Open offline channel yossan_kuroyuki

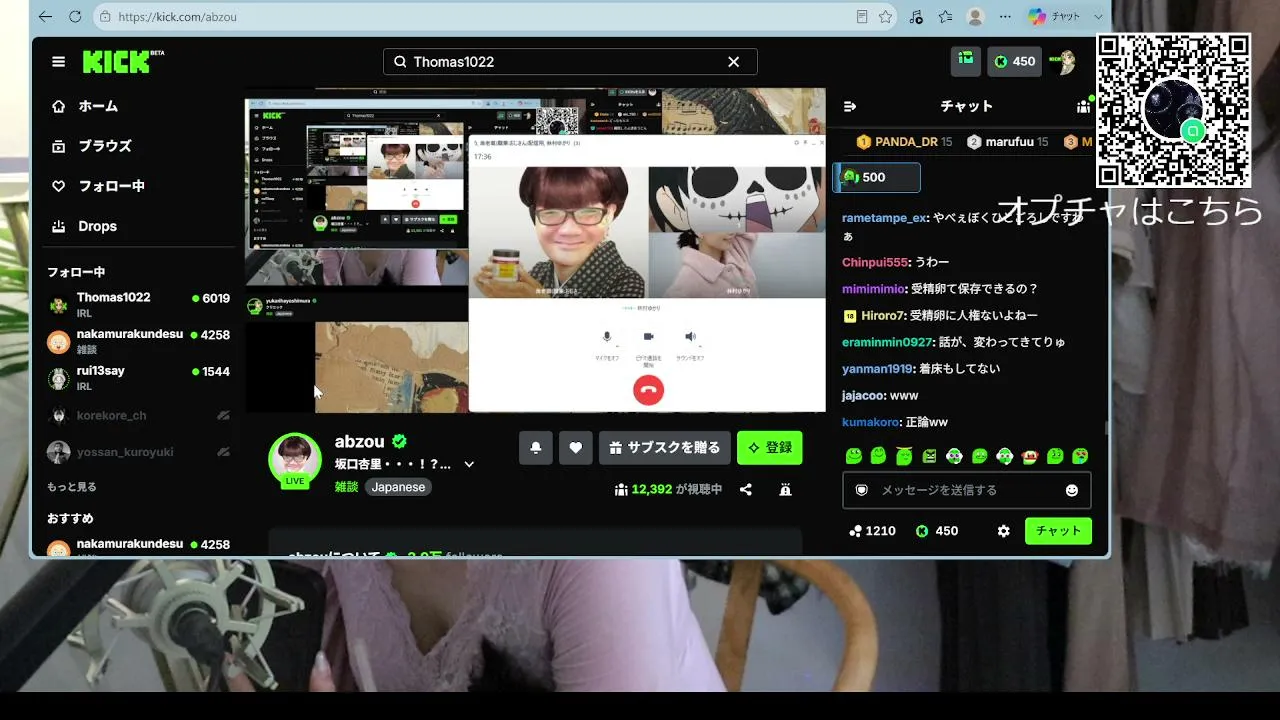[139, 452]
